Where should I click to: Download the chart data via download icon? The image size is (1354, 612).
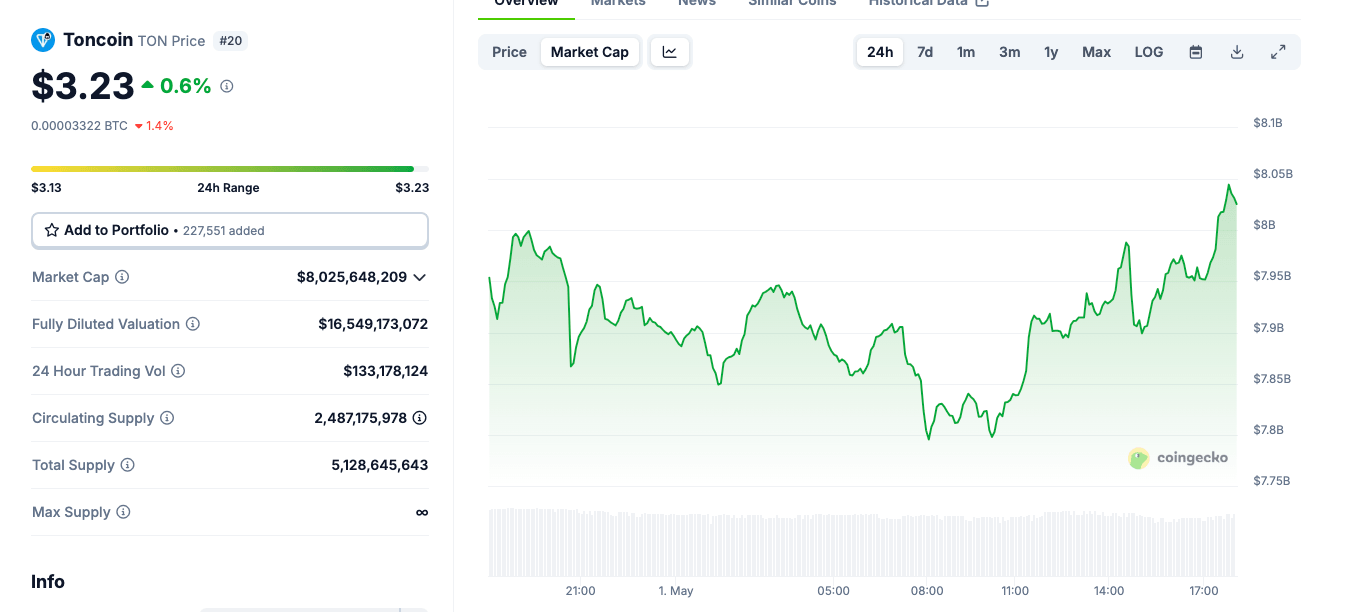(x=1237, y=51)
